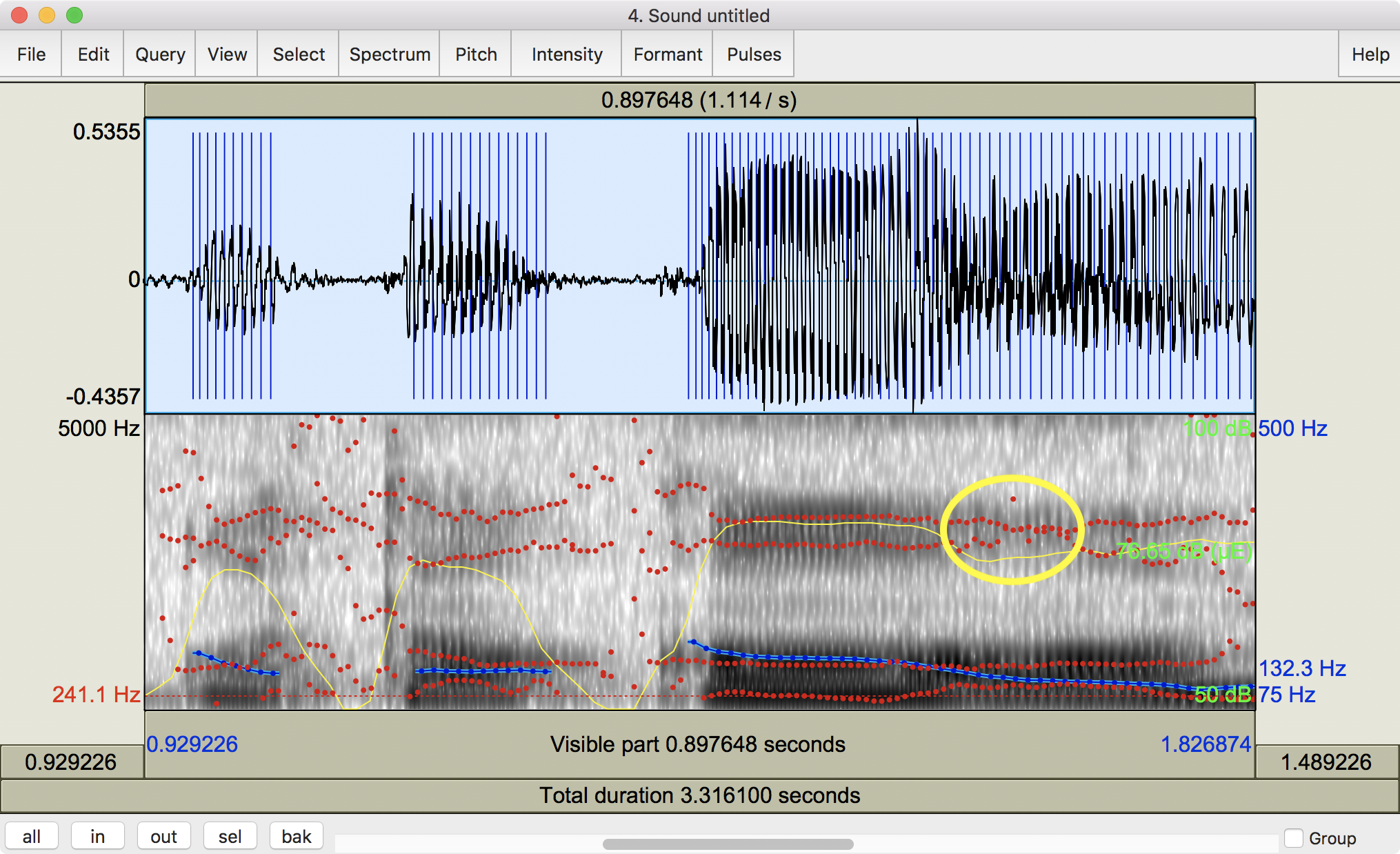
Task: Open the Pulses menu
Action: [x=754, y=54]
